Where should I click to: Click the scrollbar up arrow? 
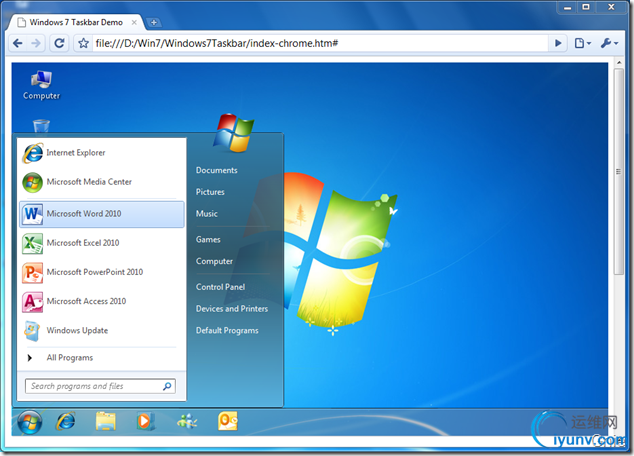(619, 63)
